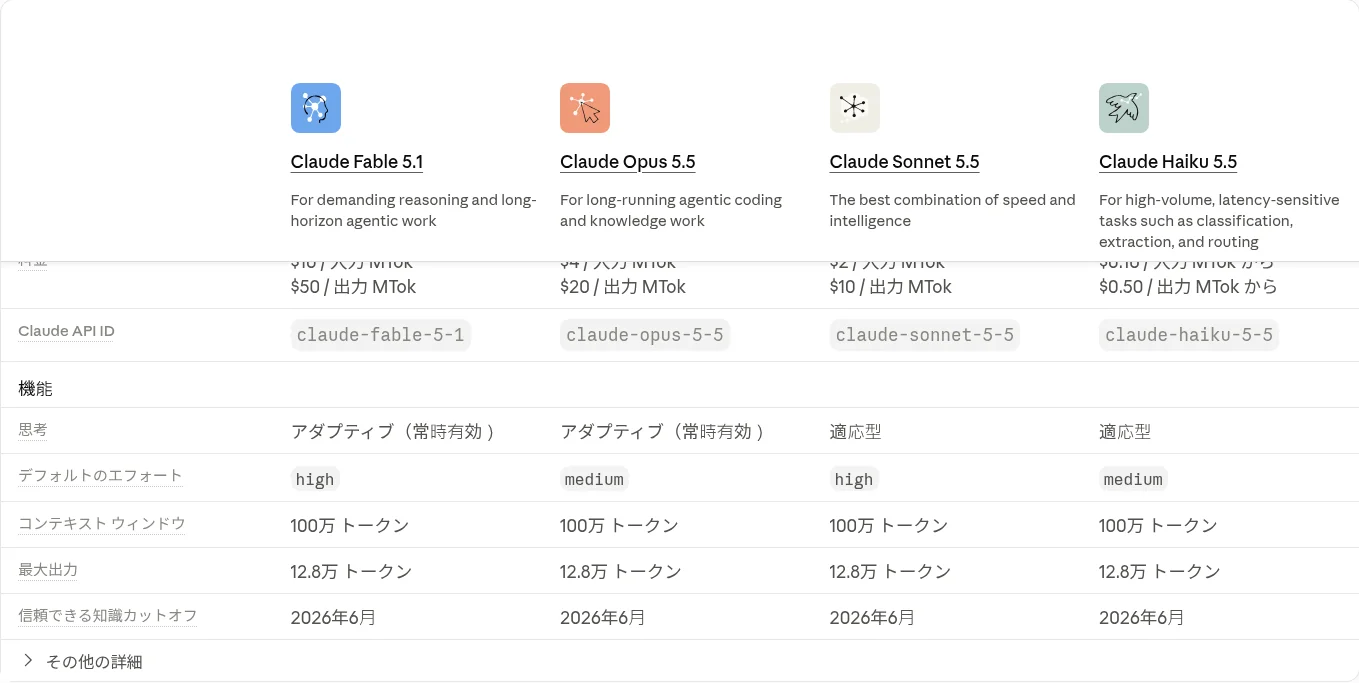
Task: Open the Claude Opus 5.5 link
Action: [628, 162]
